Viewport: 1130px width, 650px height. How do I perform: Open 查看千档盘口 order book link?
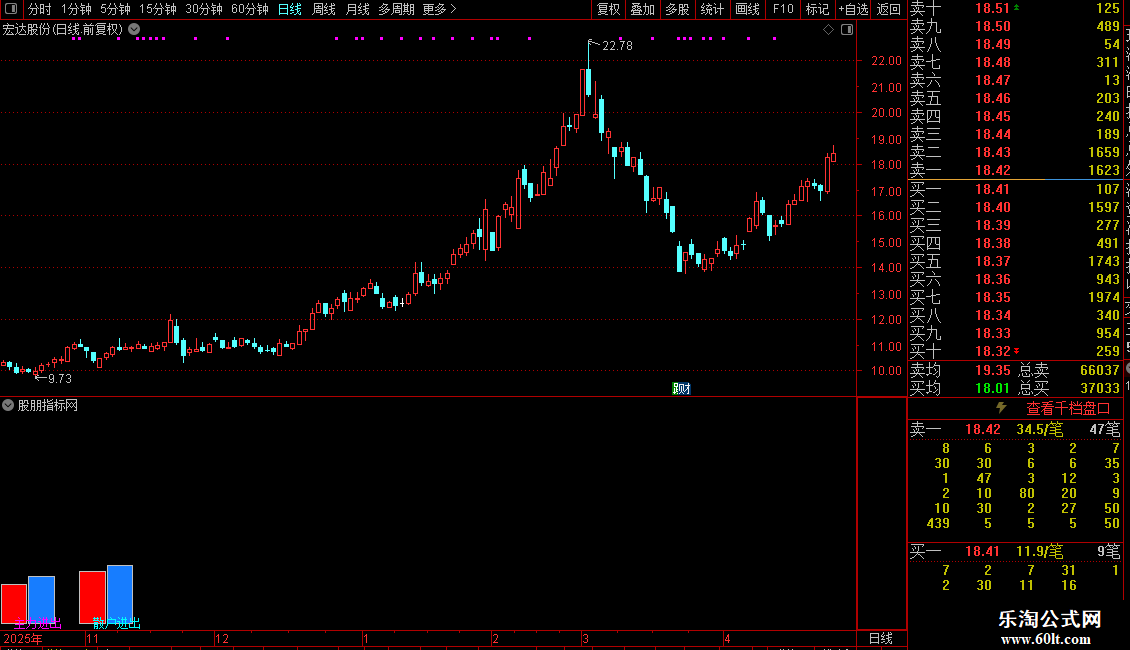click(1069, 409)
